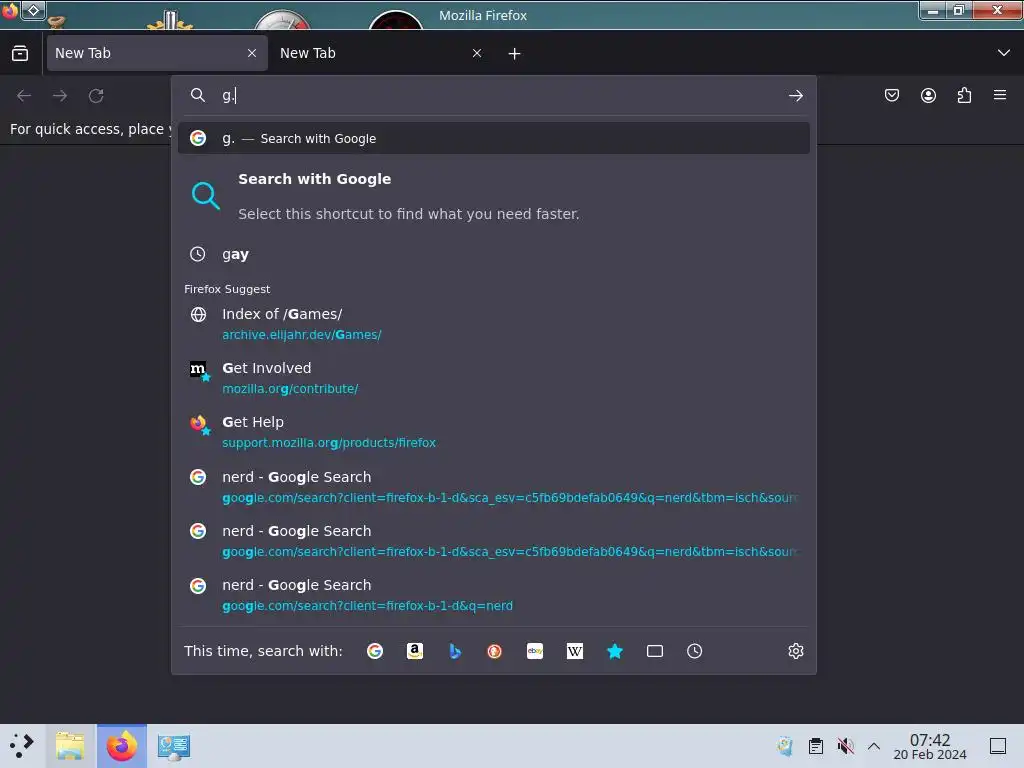Open the google.com/search?client=firefox-b-1-d&q=nerd suggestion

point(494,595)
